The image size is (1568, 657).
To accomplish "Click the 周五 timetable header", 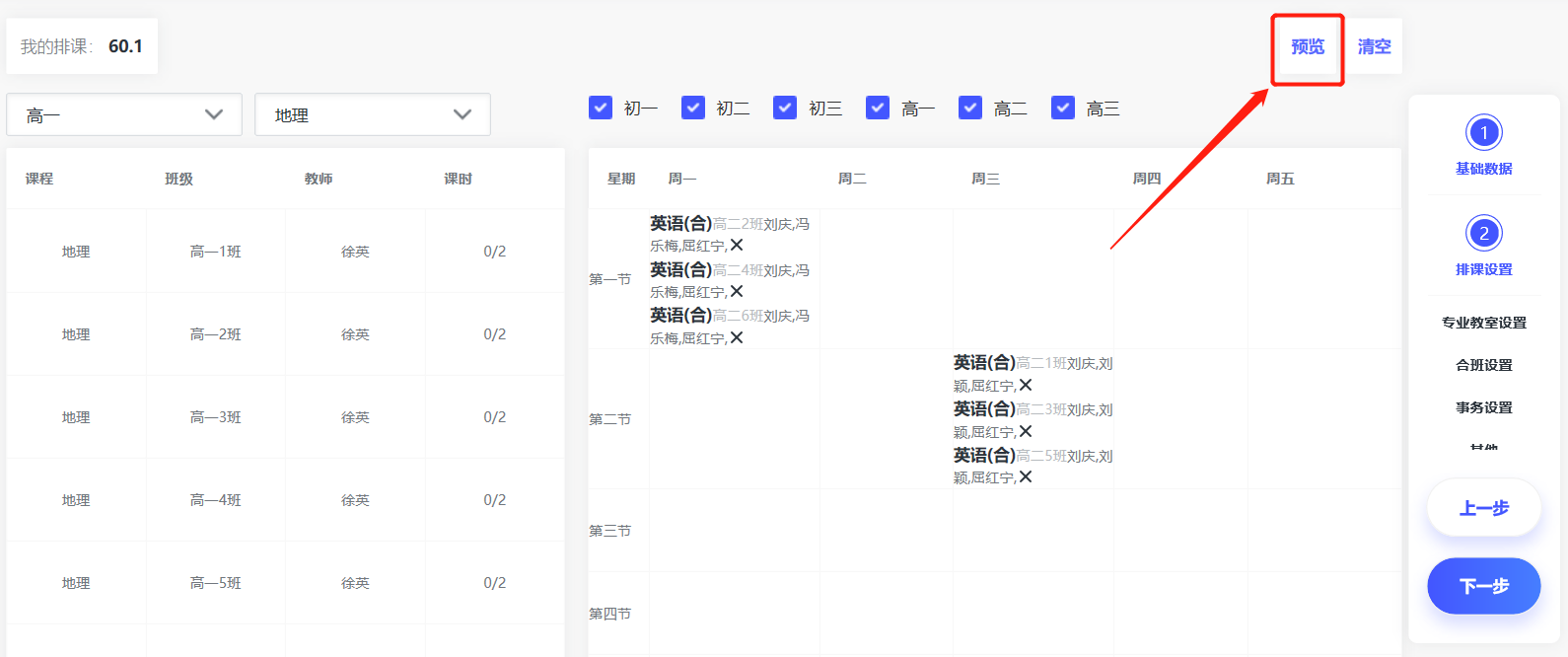I will [1280, 179].
